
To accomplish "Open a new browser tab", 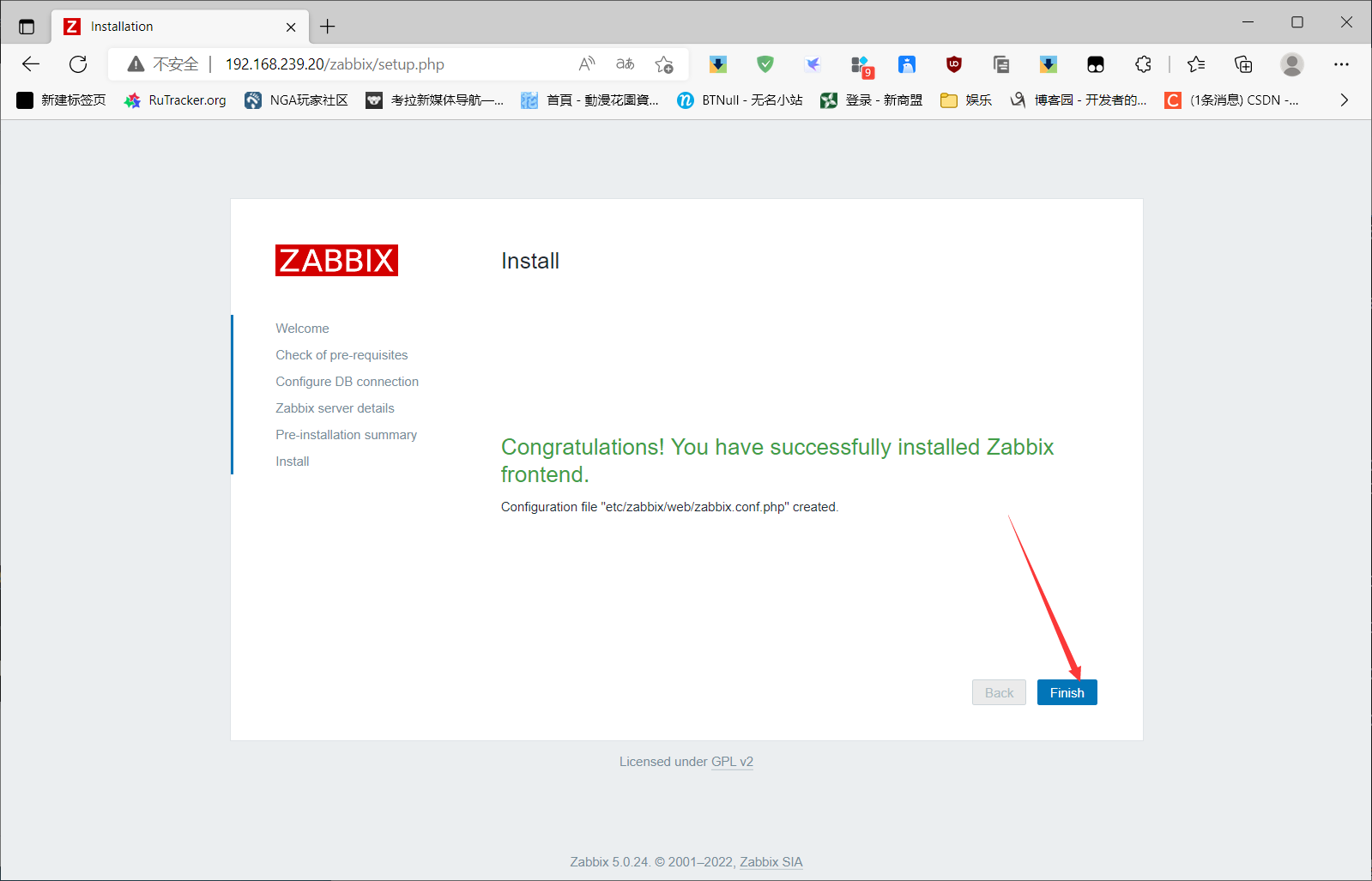I will (x=328, y=27).
